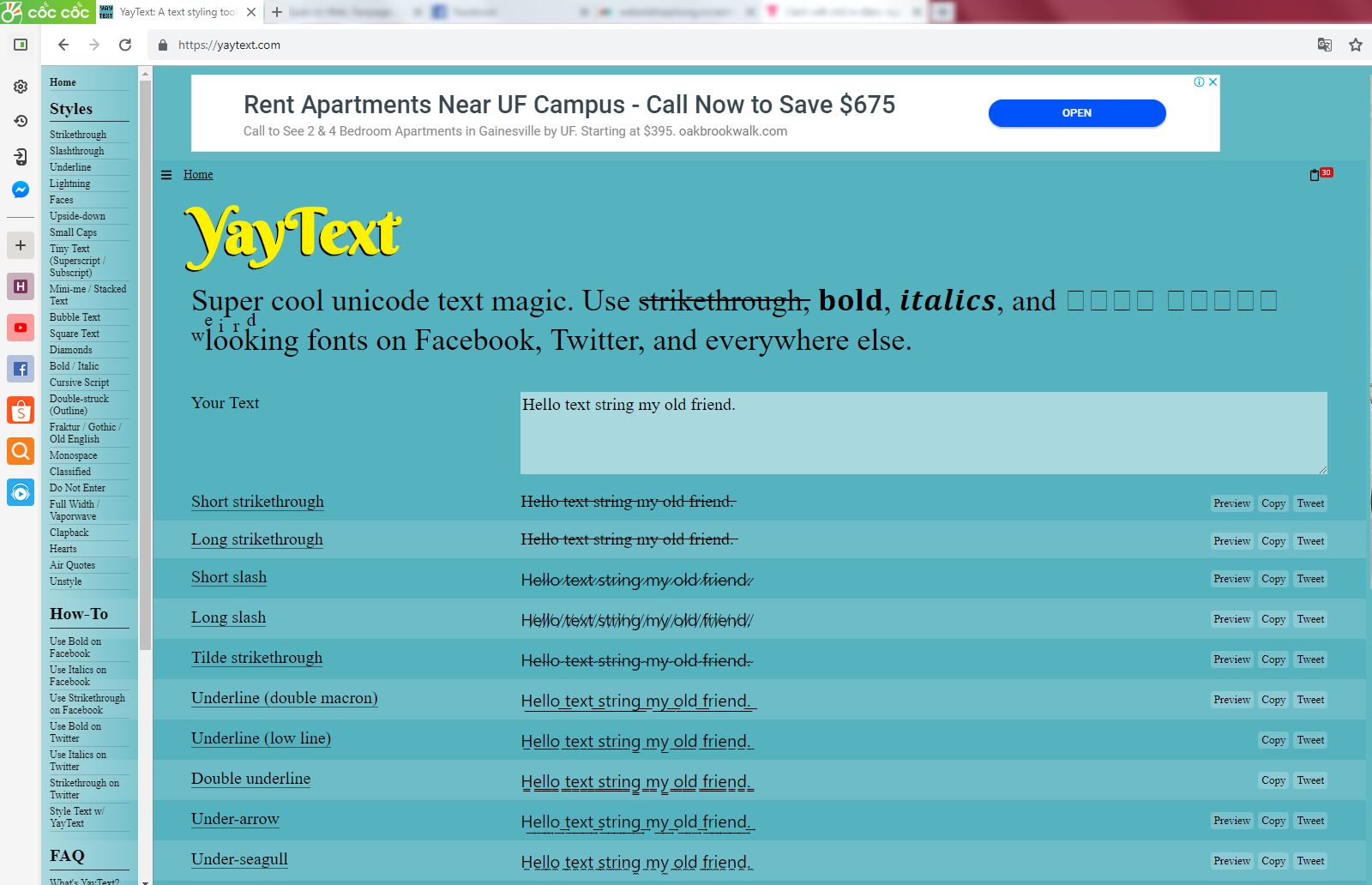The width and height of the screenshot is (1372, 885).
Task: Open browser settings gear in sidebar
Action: point(21,87)
